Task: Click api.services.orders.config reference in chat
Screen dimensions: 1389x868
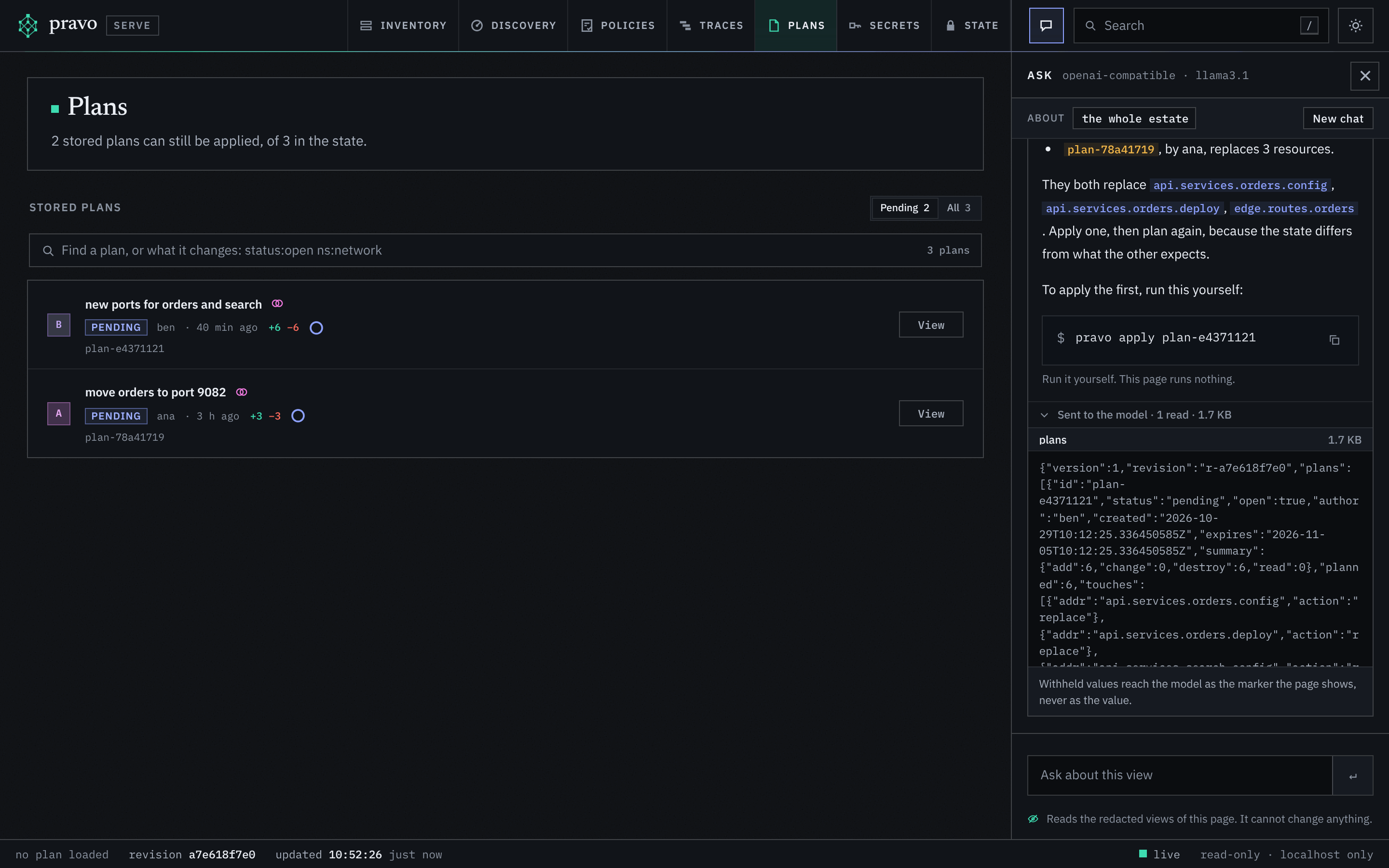Action: point(1240,185)
